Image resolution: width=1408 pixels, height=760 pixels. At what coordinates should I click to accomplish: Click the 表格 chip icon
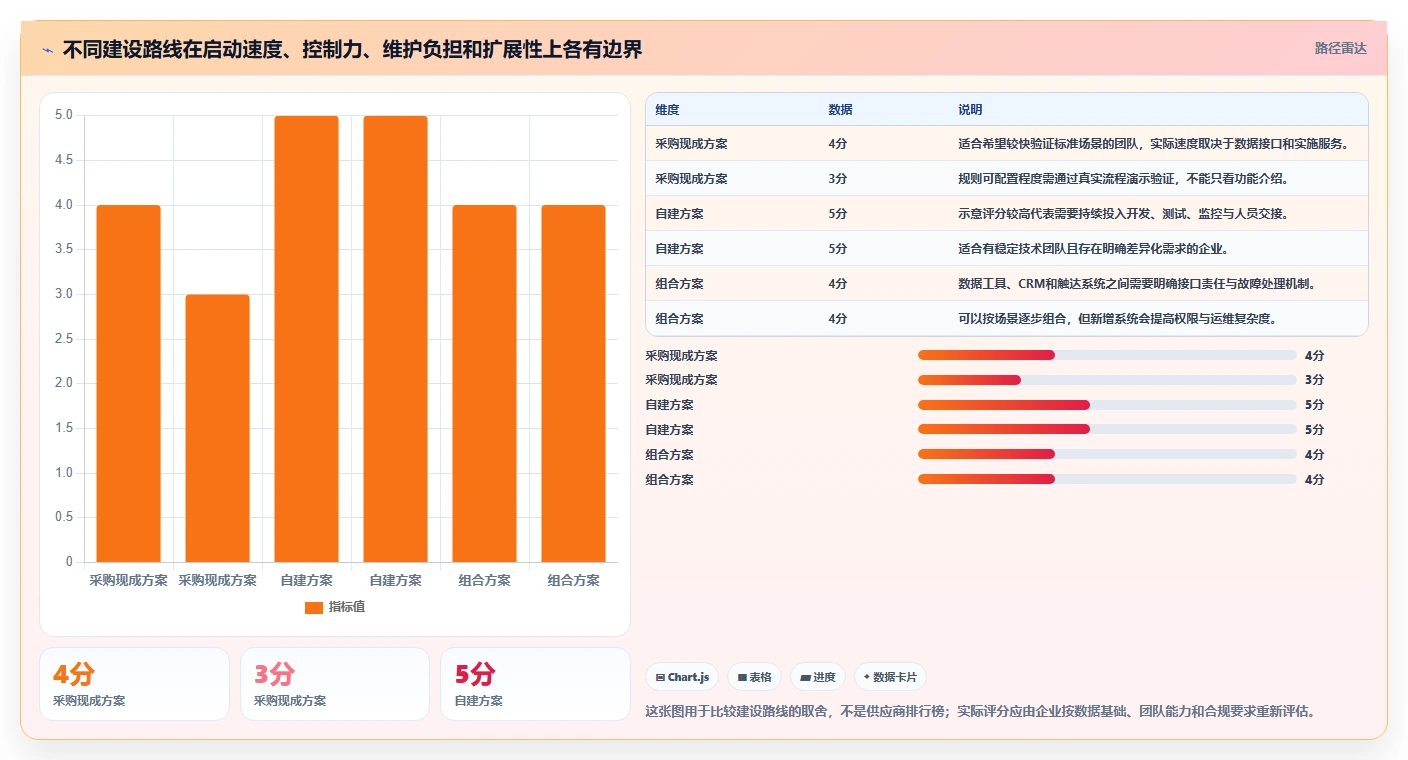(x=742, y=677)
